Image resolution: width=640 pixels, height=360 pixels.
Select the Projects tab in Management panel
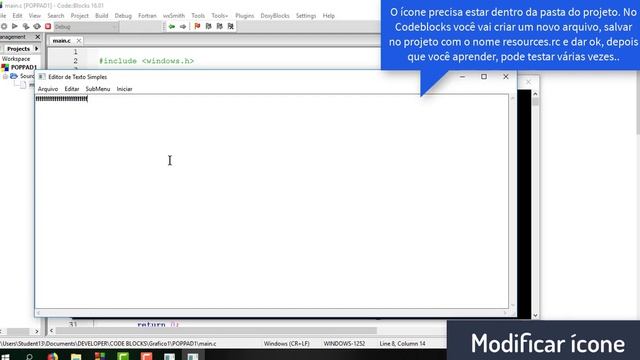[18, 49]
